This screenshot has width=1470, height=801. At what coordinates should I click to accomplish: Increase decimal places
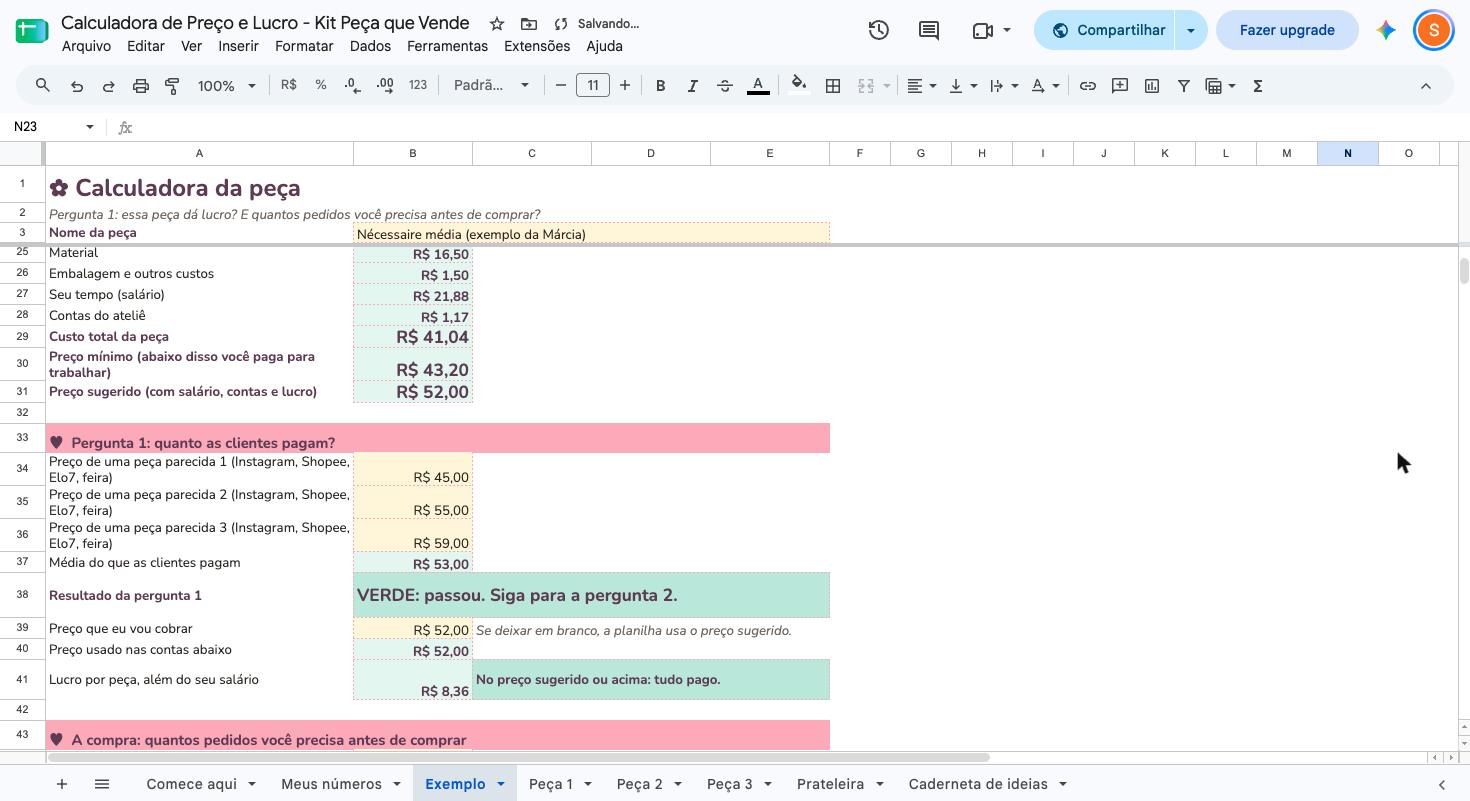point(385,86)
